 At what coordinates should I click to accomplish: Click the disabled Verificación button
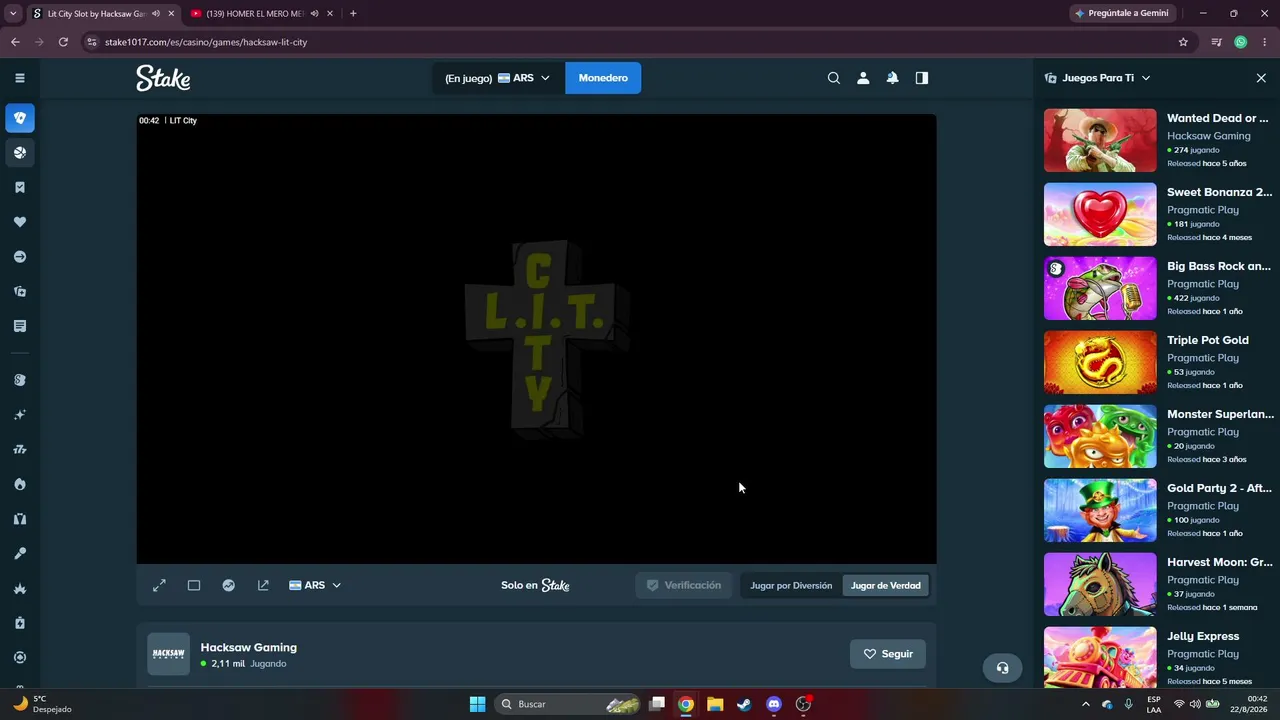pos(684,586)
